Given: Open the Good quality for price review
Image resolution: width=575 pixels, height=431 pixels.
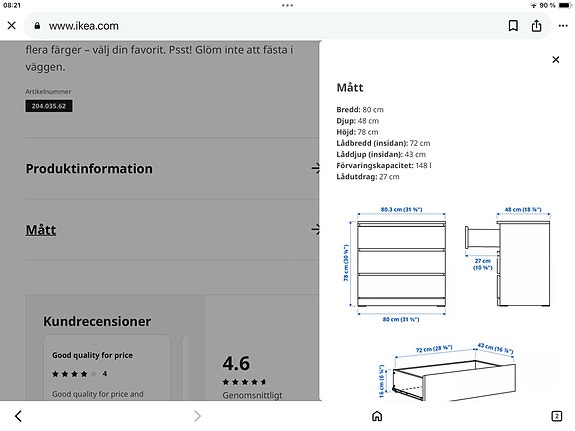Looking at the screenshot, I should tap(107, 368).
